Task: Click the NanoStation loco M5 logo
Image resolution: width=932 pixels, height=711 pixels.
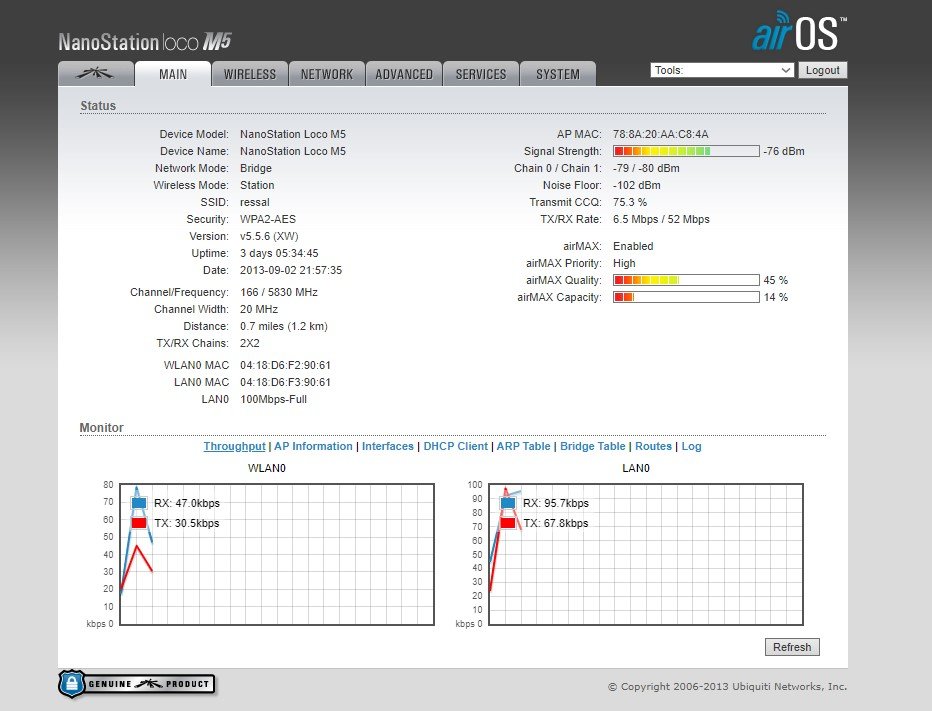Action: [145, 42]
